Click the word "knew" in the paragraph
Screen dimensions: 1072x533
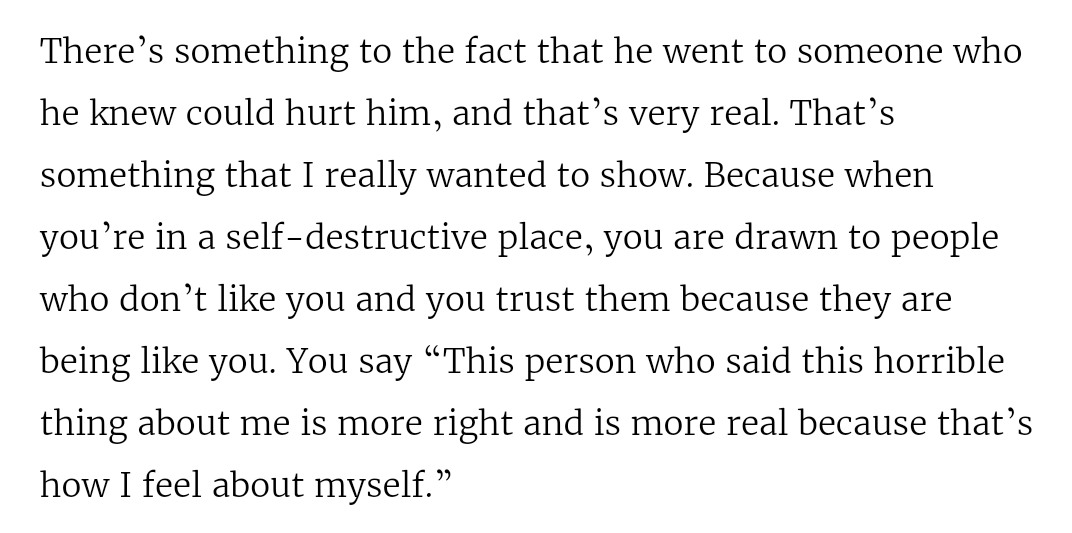tap(130, 114)
